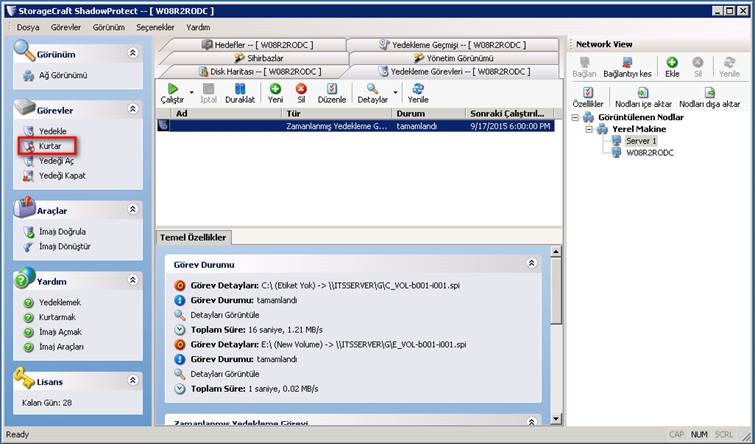Open the Detaylar dropdown arrow
This screenshot has width=755, height=444.
[395, 92]
